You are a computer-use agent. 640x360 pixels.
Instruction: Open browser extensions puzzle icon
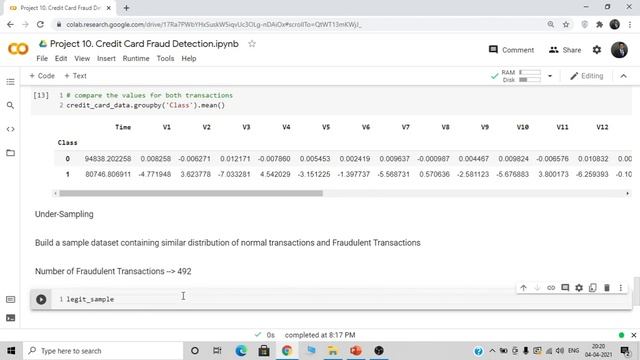[x=599, y=24]
